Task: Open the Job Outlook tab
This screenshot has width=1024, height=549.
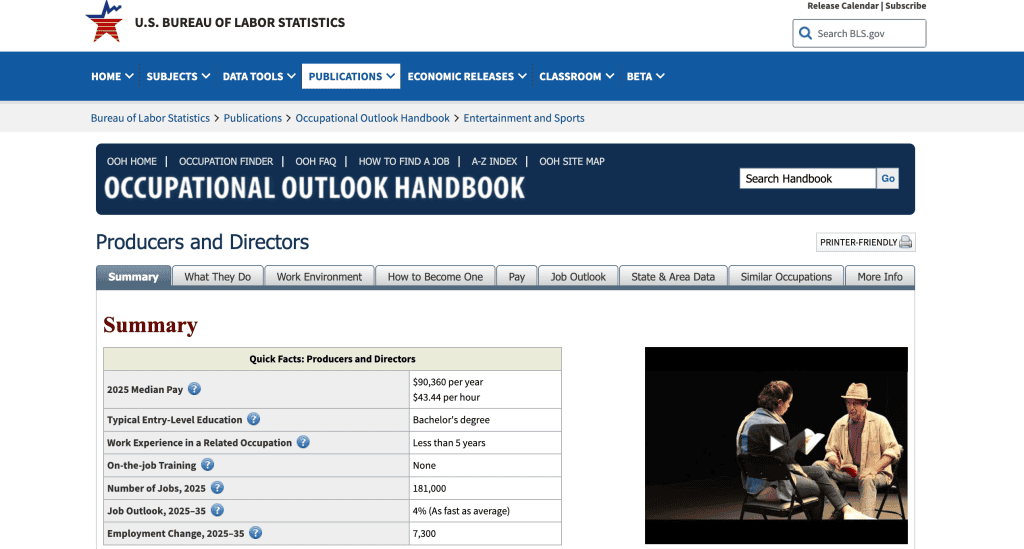Action: point(578,277)
